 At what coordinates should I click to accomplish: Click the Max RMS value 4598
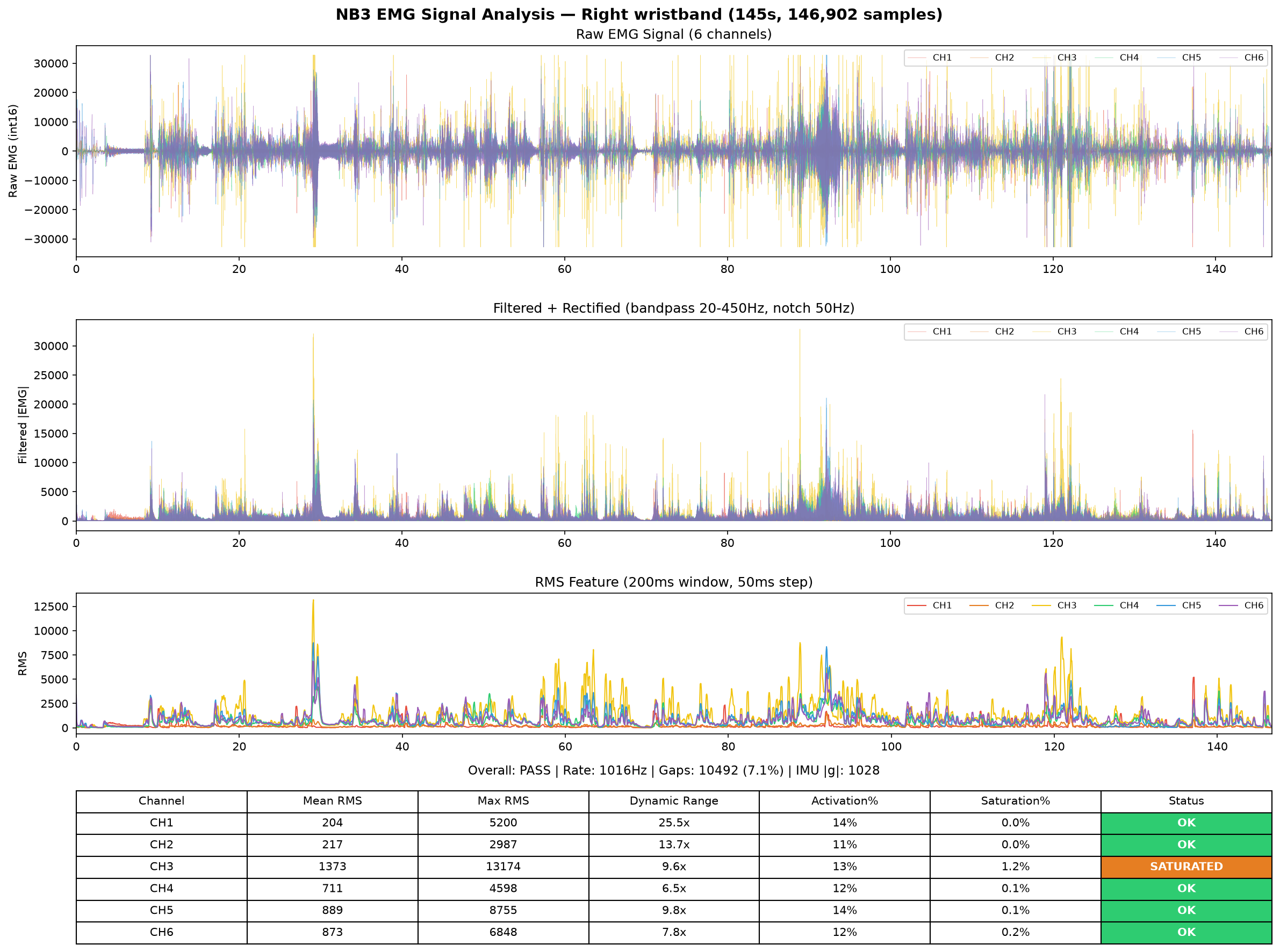503,889
